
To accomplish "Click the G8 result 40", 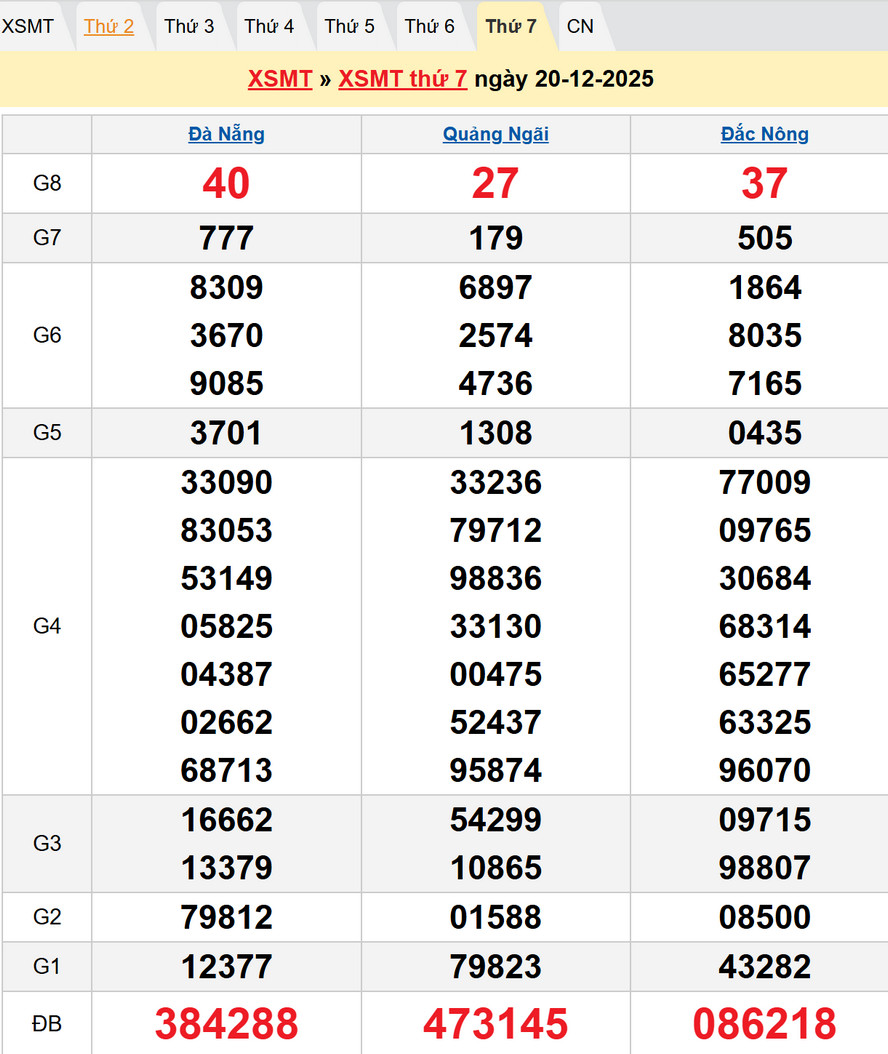I will click(226, 183).
